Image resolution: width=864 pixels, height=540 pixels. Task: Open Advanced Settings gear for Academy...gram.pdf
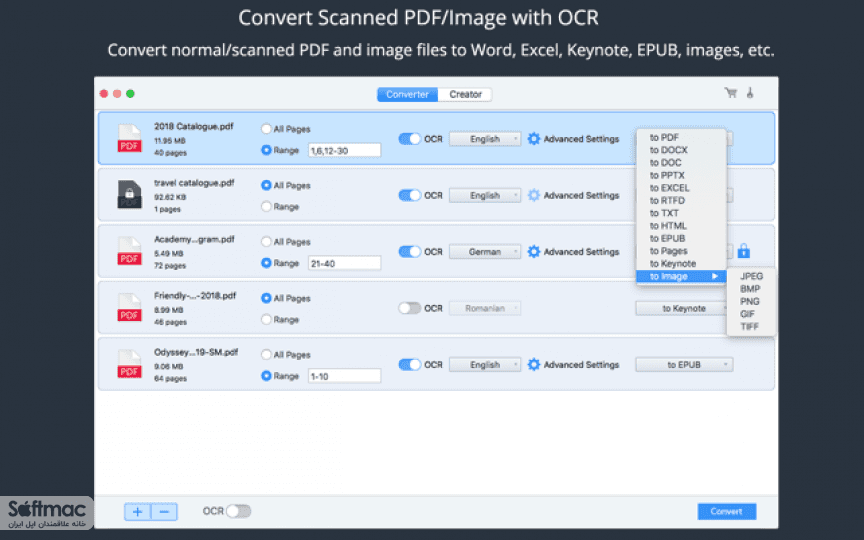click(533, 252)
